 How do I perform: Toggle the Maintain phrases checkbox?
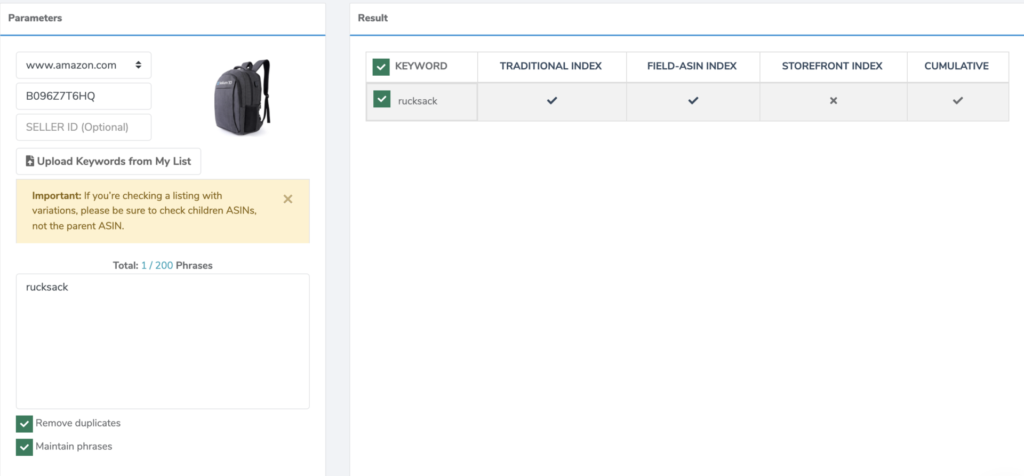[24, 446]
